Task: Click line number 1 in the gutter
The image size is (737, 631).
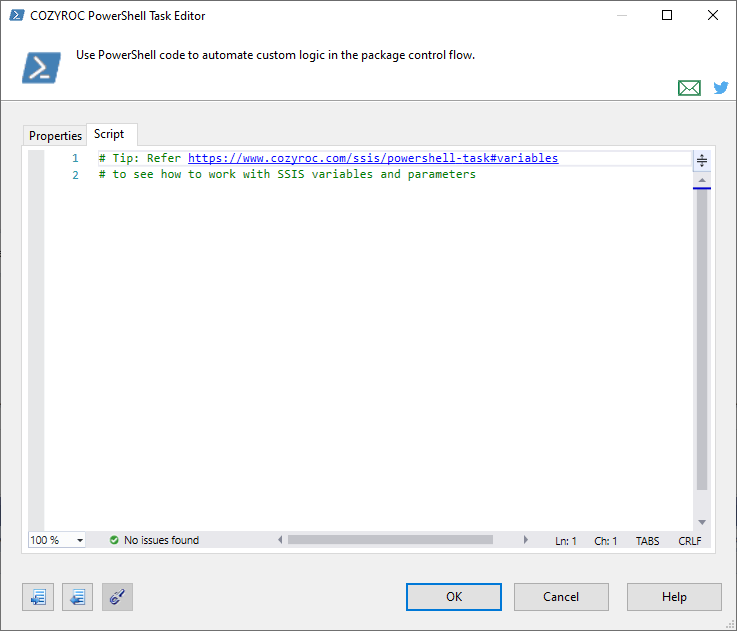Action: (75, 158)
